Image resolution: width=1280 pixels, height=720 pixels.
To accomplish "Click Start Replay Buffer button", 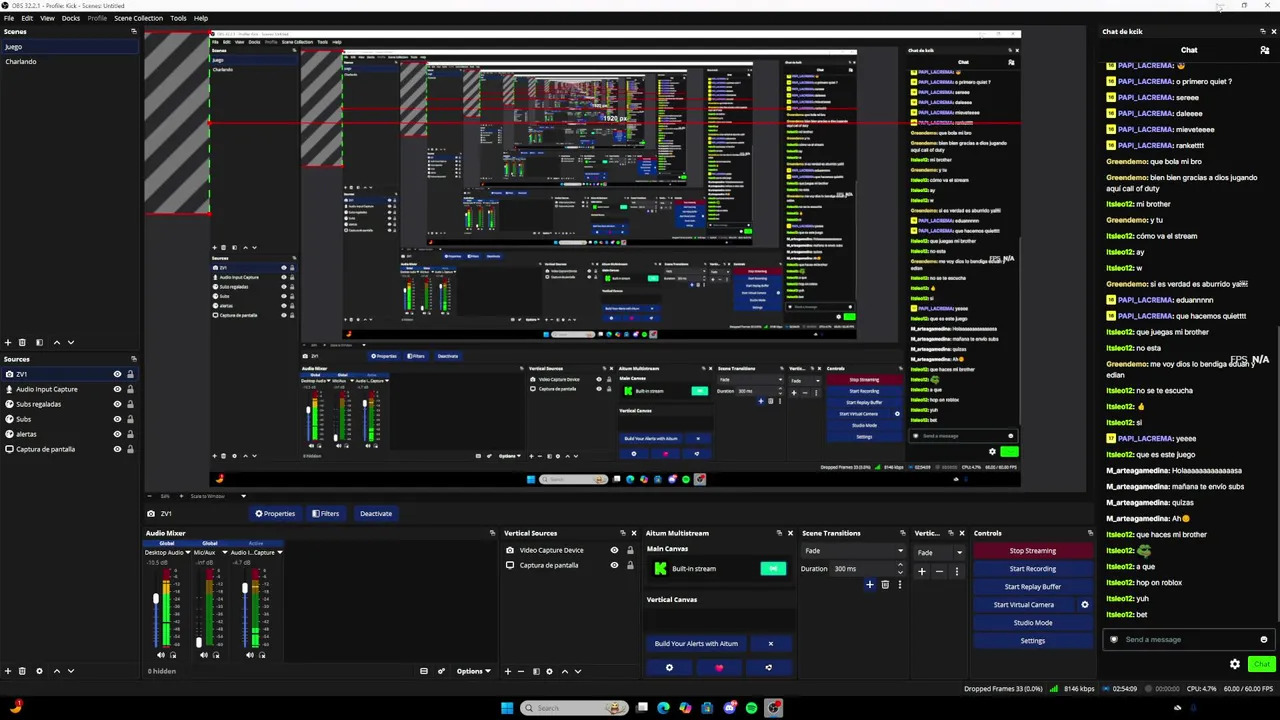I will (x=1032, y=587).
